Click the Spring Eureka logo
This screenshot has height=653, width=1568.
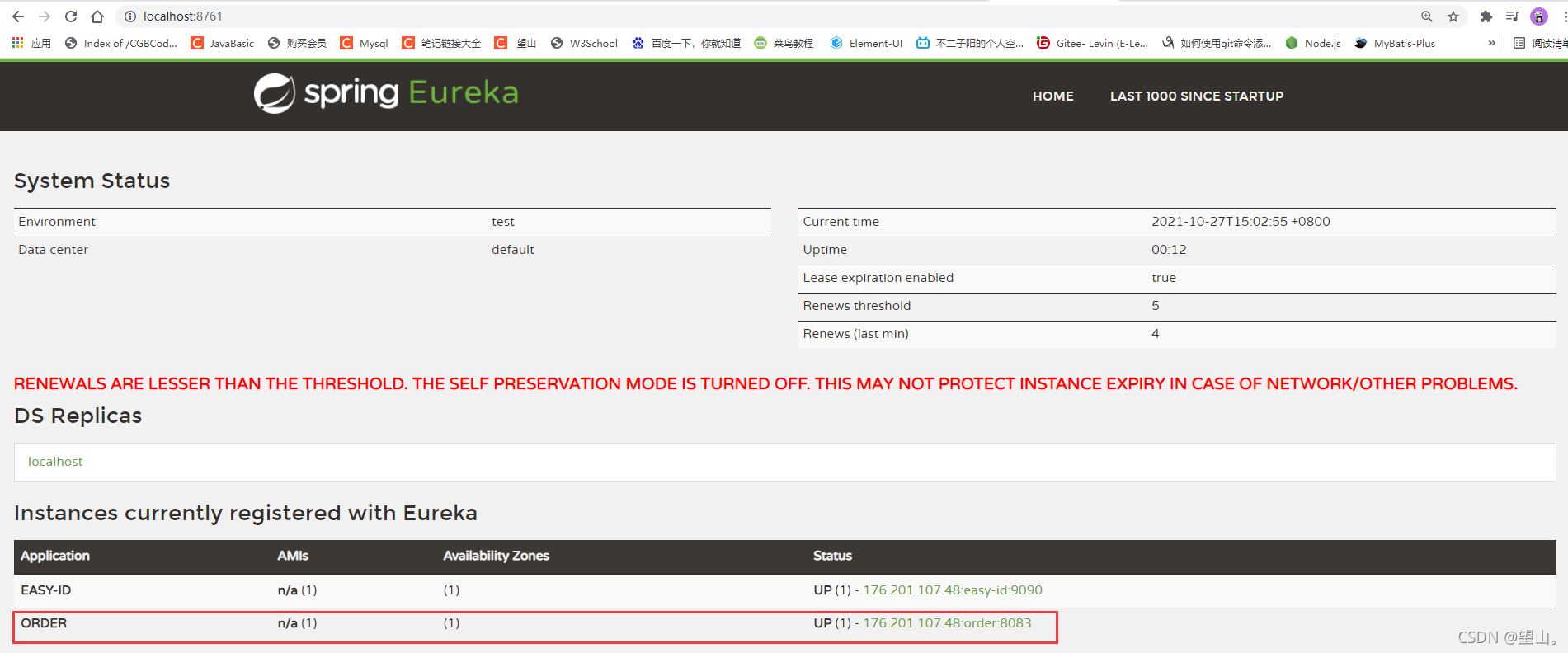[x=386, y=93]
